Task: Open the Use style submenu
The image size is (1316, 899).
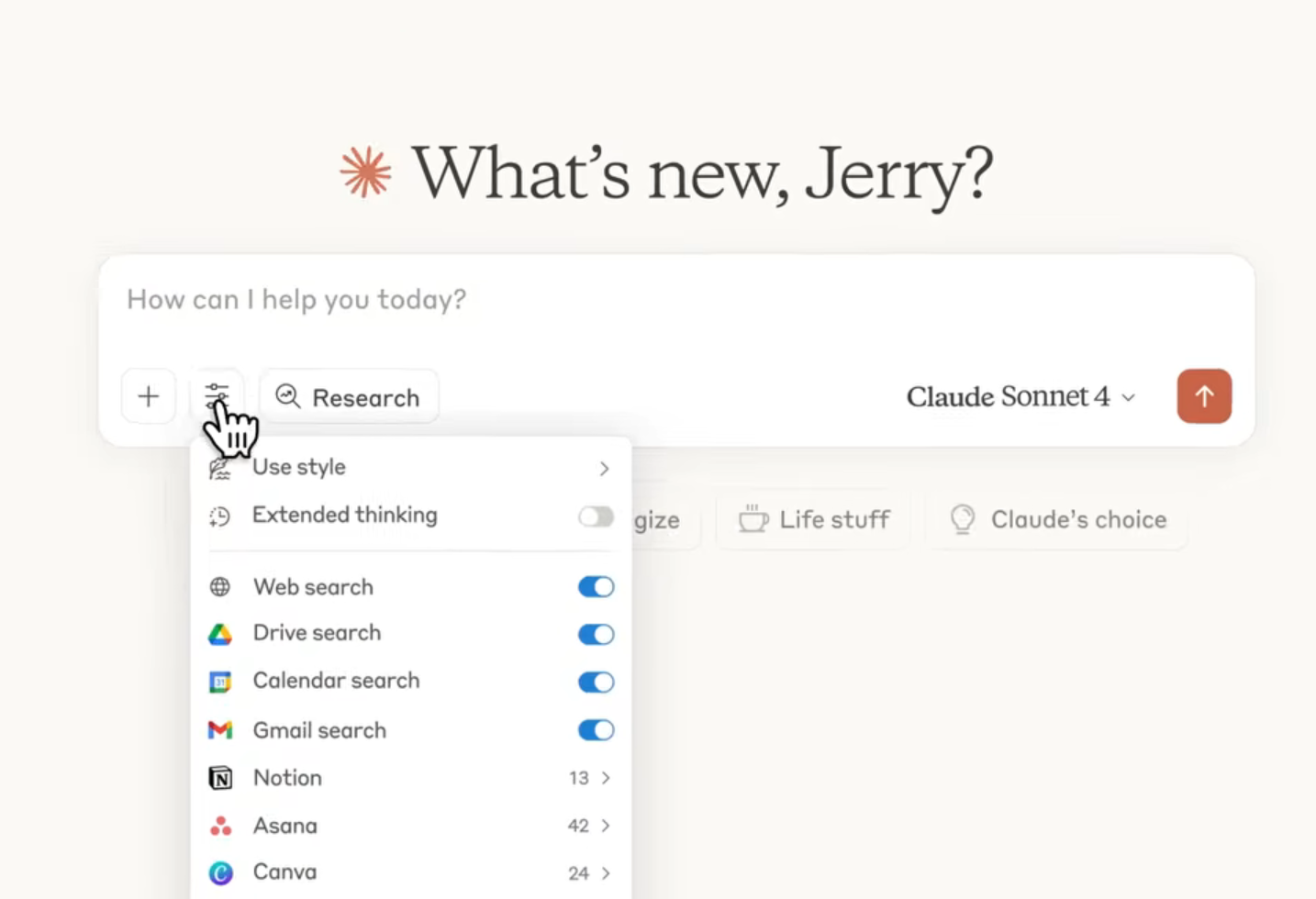Action: [x=410, y=467]
